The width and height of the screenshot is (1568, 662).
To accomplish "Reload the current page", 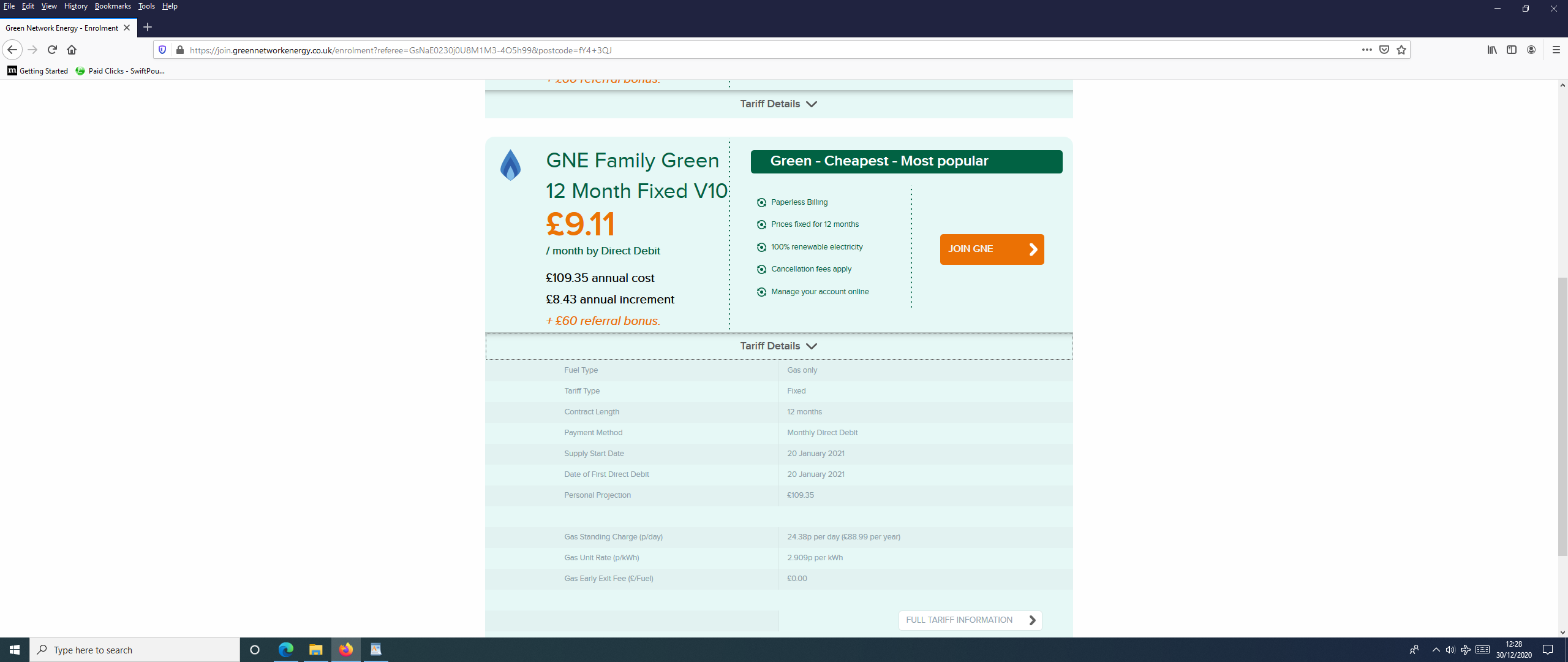I will pyautogui.click(x=52, y=50).
